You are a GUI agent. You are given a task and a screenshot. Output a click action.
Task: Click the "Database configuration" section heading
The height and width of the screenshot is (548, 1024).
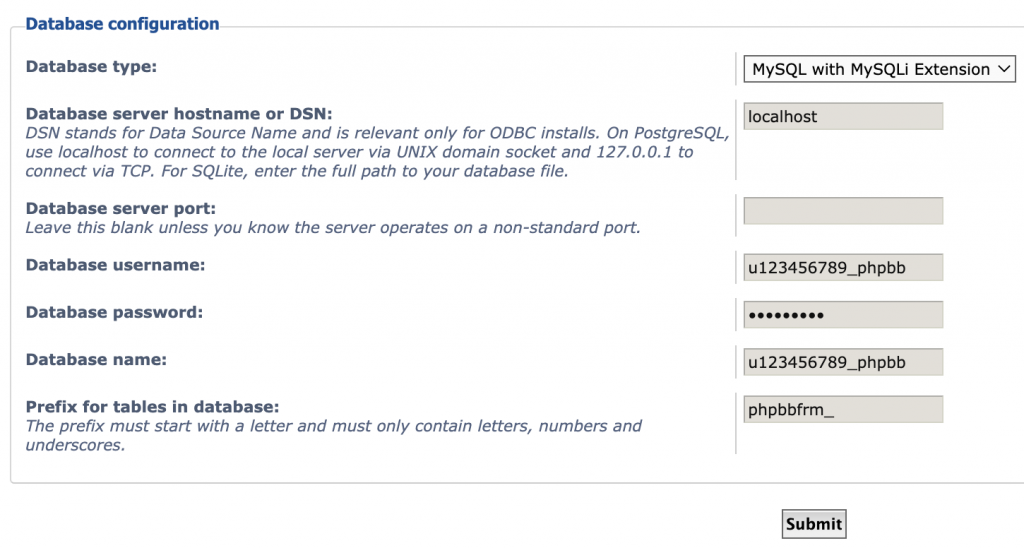[x=122, y=24]
